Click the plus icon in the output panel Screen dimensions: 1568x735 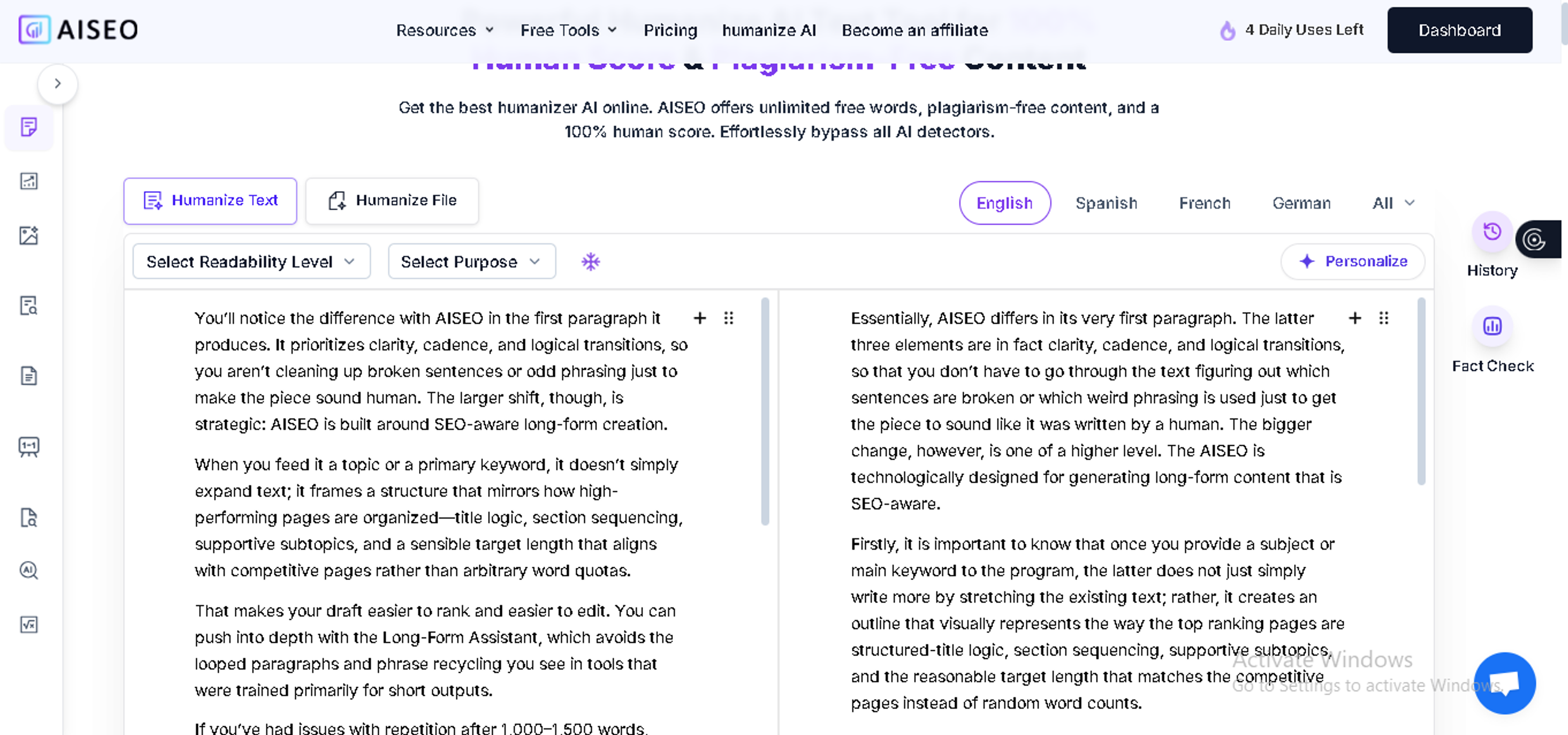click(1355, 318)
